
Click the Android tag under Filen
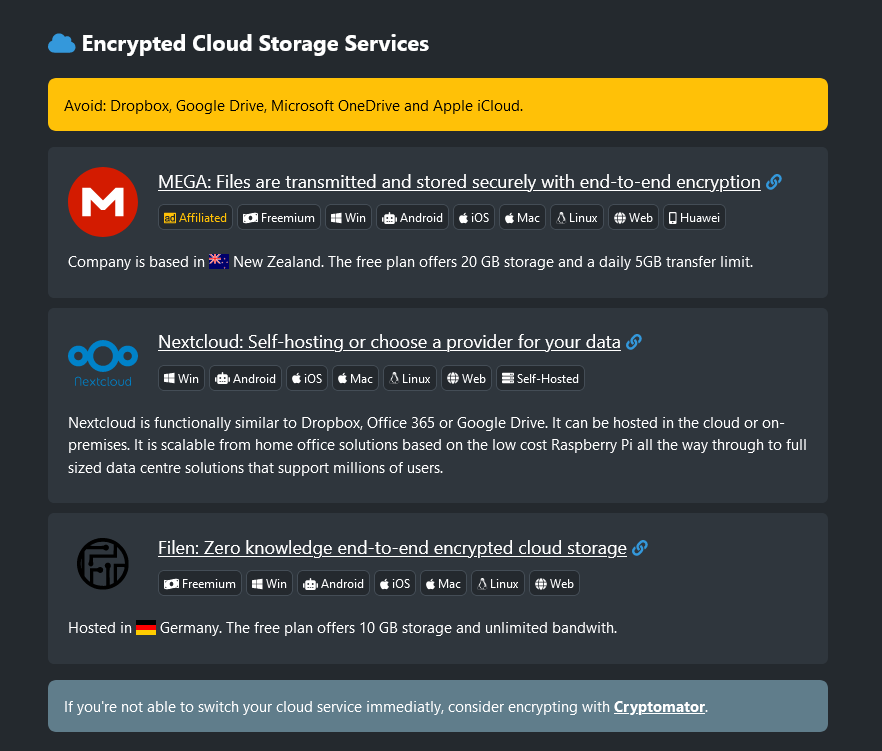pos(334,584)
